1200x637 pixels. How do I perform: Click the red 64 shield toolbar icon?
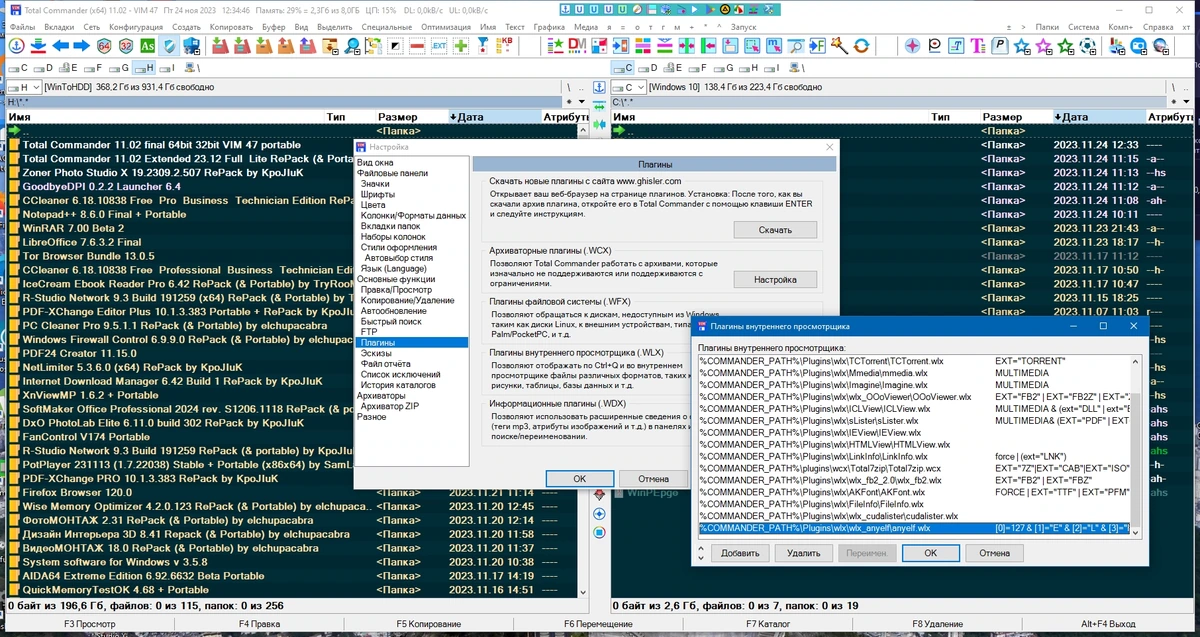click(104, 46)
